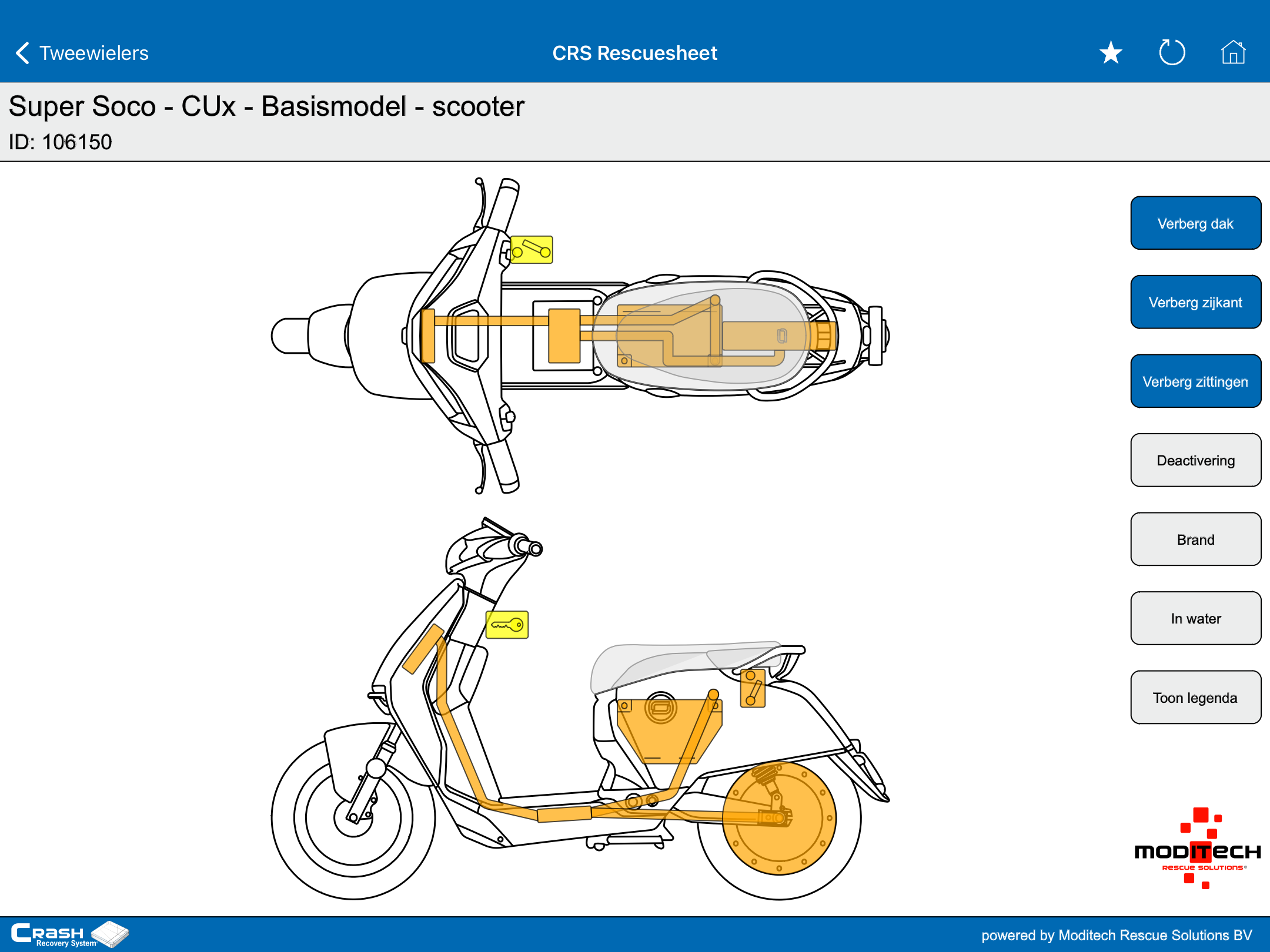This screenshot has height=952, width=1270.
Task: Toggle Verberg zijkant side visibility
Action: (x=1195, y=302)
